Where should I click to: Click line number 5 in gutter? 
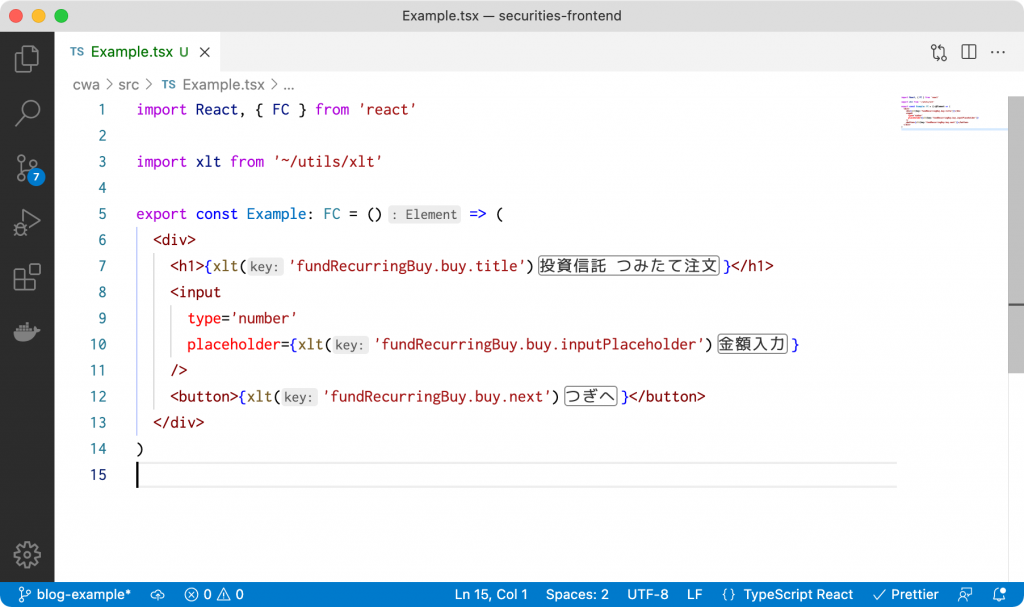point(102,214)
